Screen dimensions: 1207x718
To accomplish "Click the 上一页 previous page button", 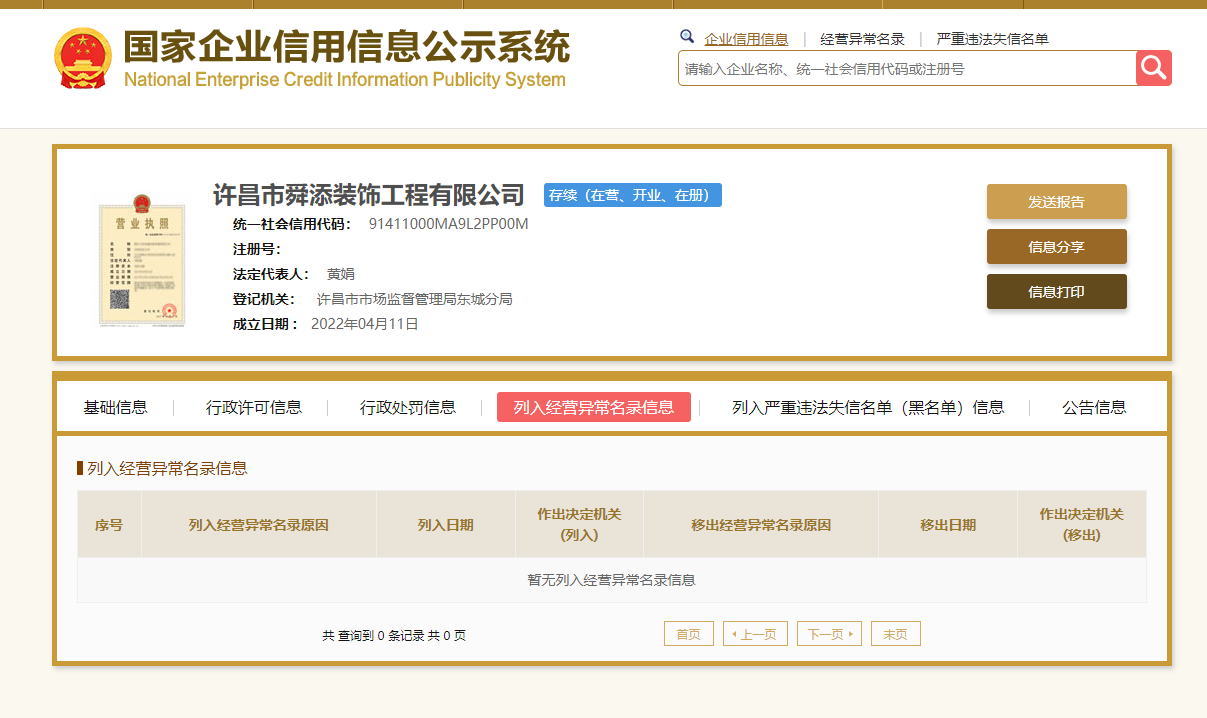I will [755, 634].
